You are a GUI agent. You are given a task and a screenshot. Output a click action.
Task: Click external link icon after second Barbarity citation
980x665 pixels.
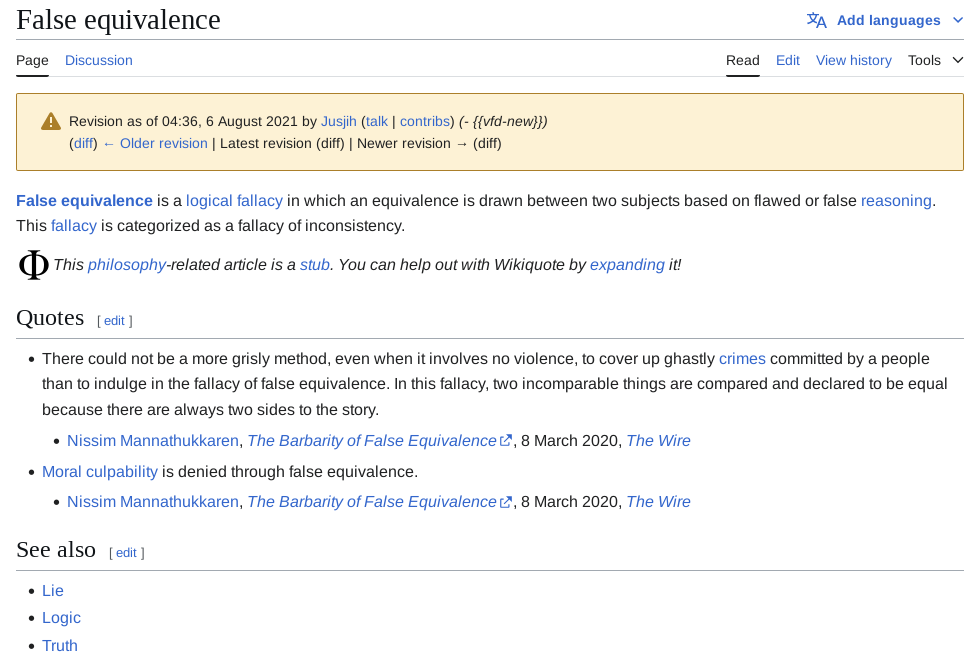pyautogui.click(x=506, y=502)
